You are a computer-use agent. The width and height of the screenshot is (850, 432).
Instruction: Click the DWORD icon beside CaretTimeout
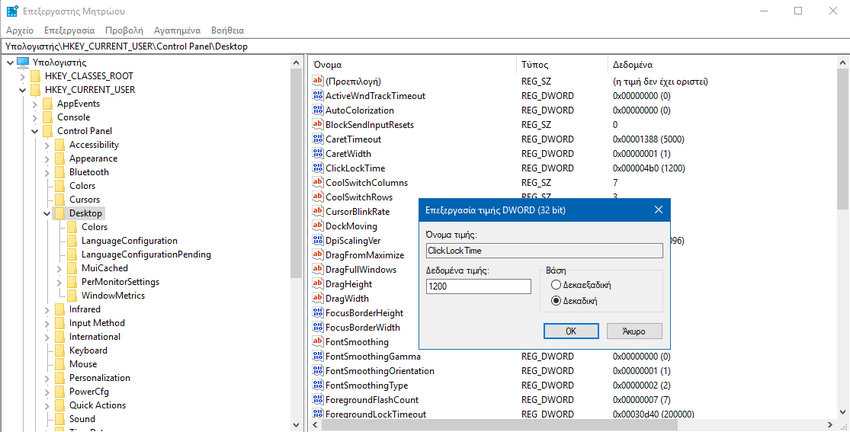[318, 139]
